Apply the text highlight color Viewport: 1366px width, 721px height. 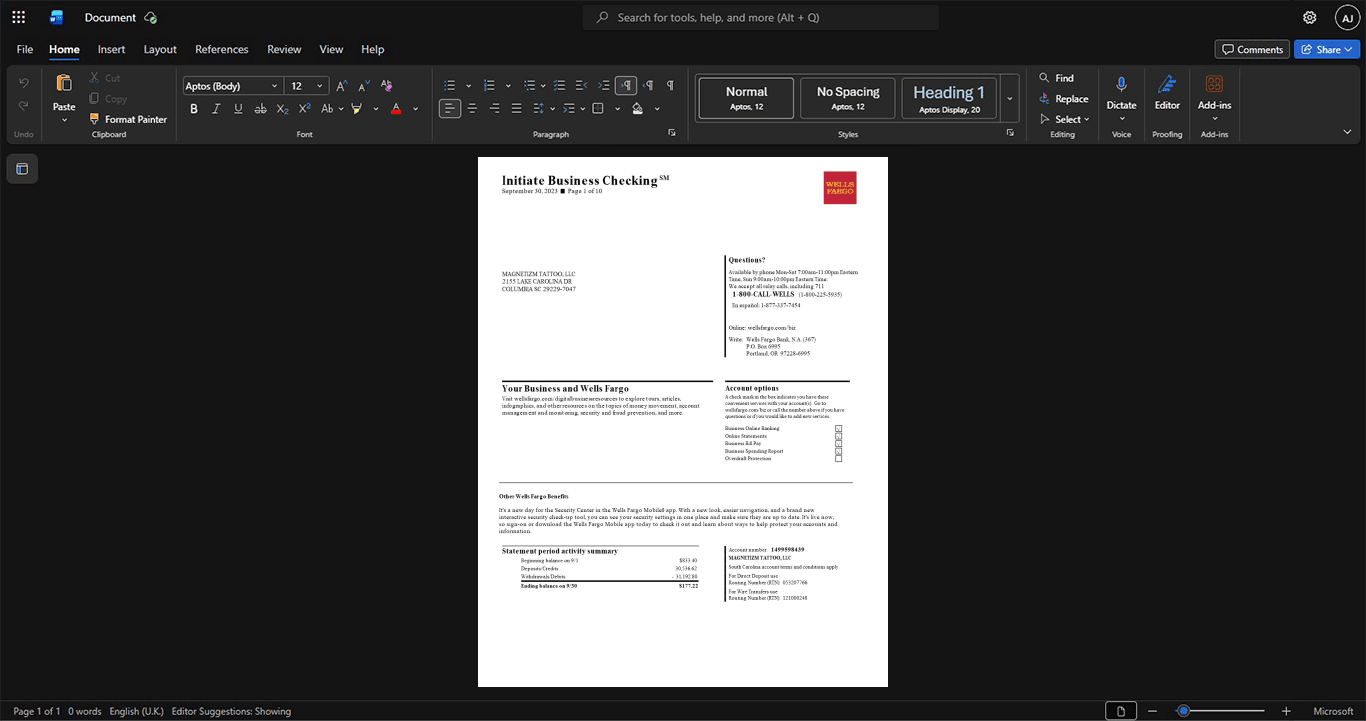356,108
